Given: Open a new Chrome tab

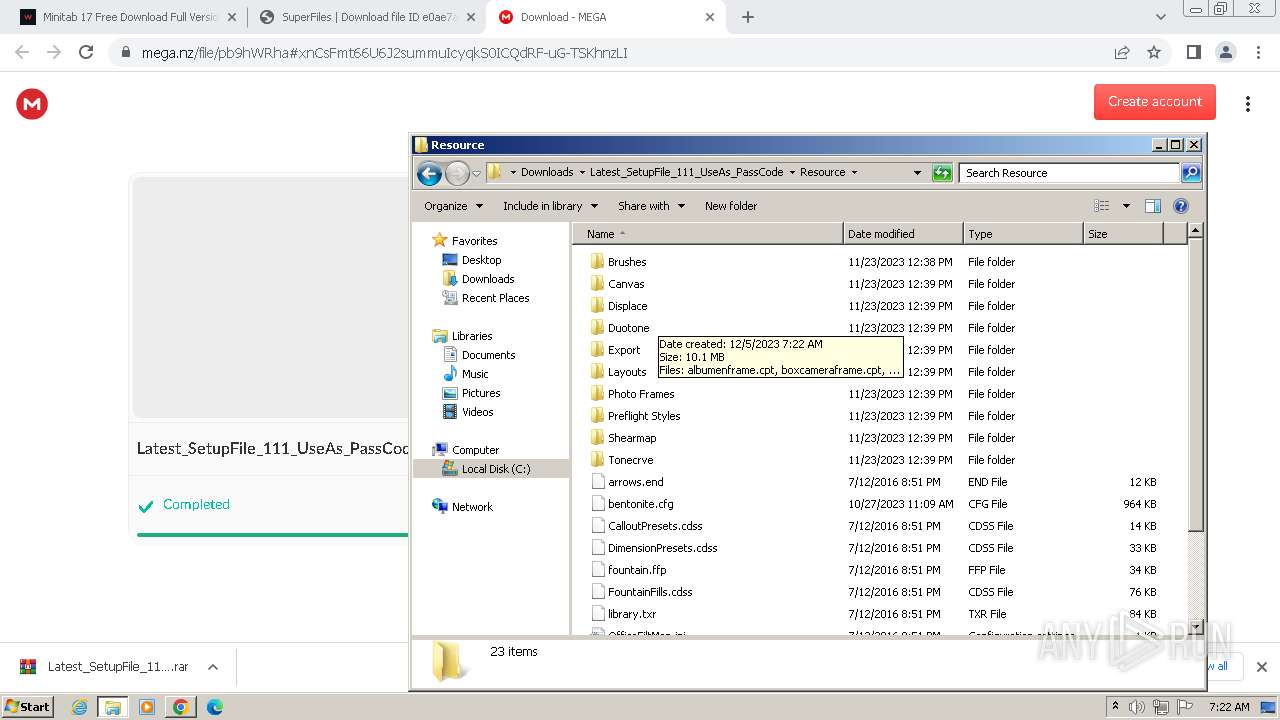Looking at the screenshot, I should coord(748,17).
